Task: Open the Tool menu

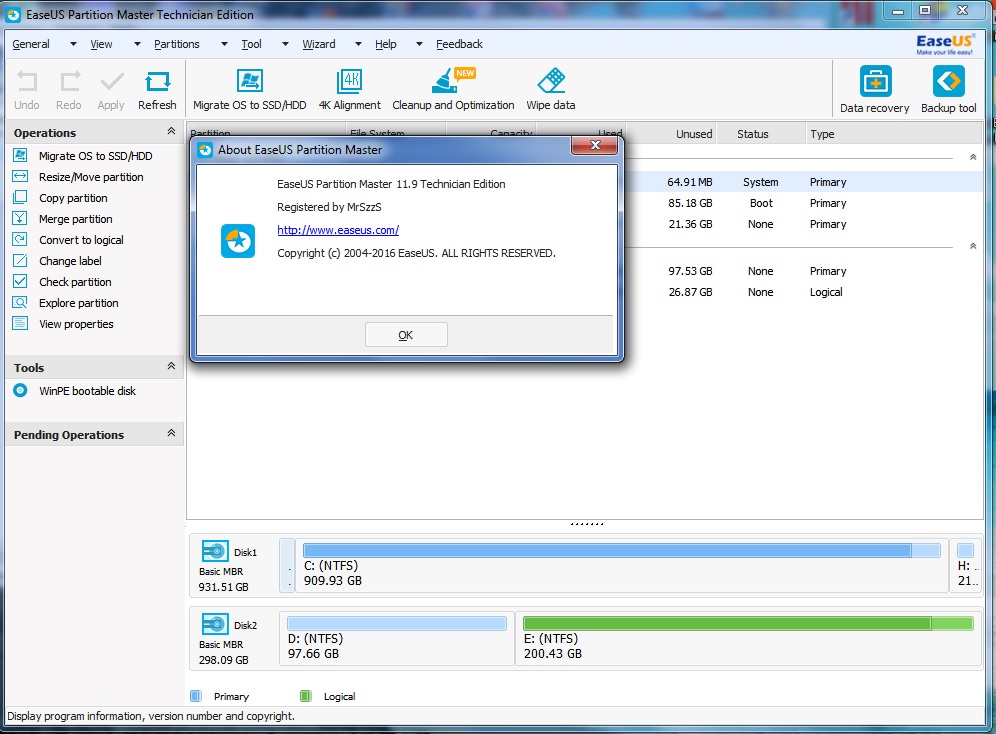Action: (252, 44)
